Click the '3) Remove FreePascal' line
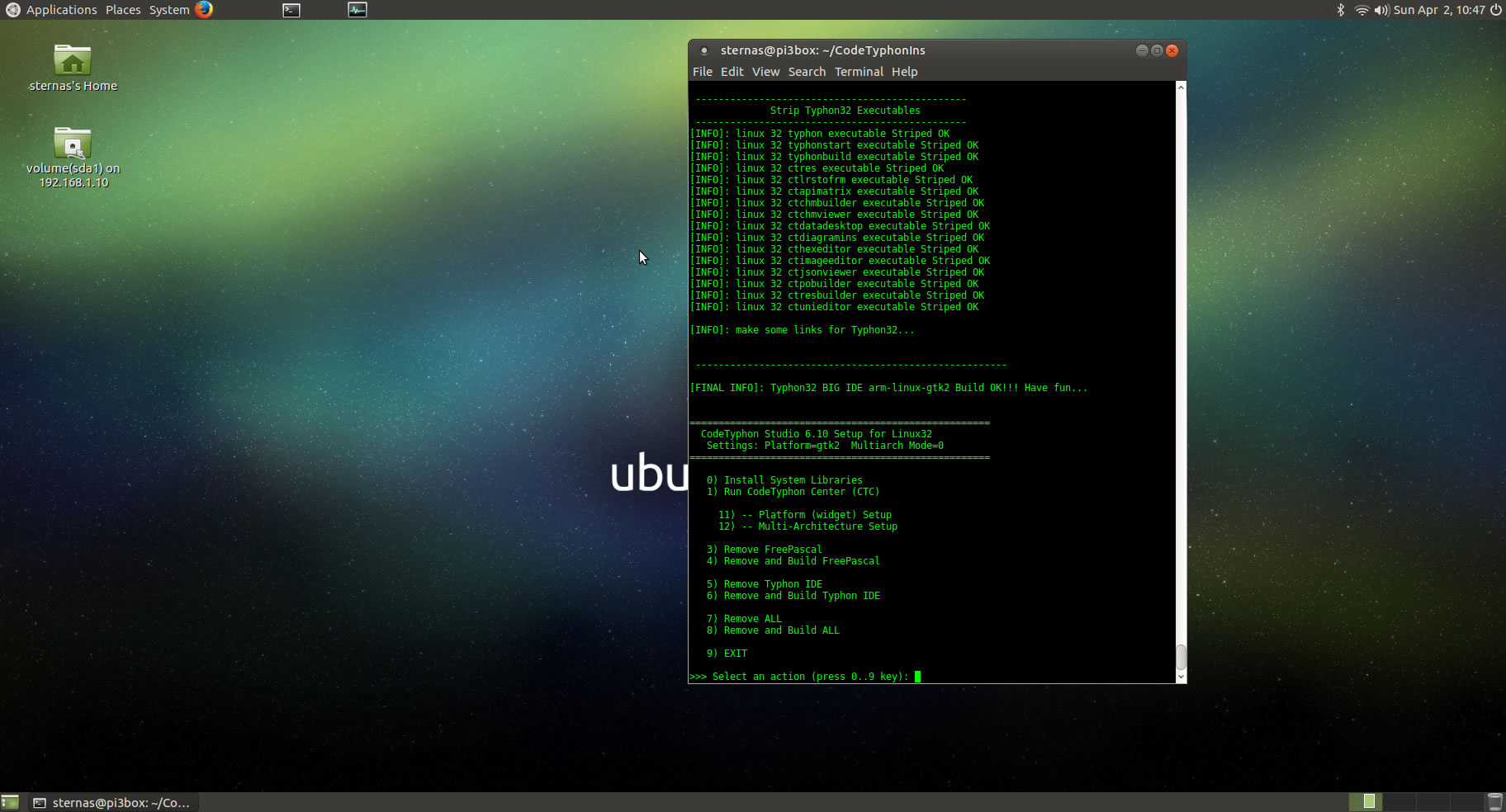This screenshot has width=1506, height=812. 764,550
